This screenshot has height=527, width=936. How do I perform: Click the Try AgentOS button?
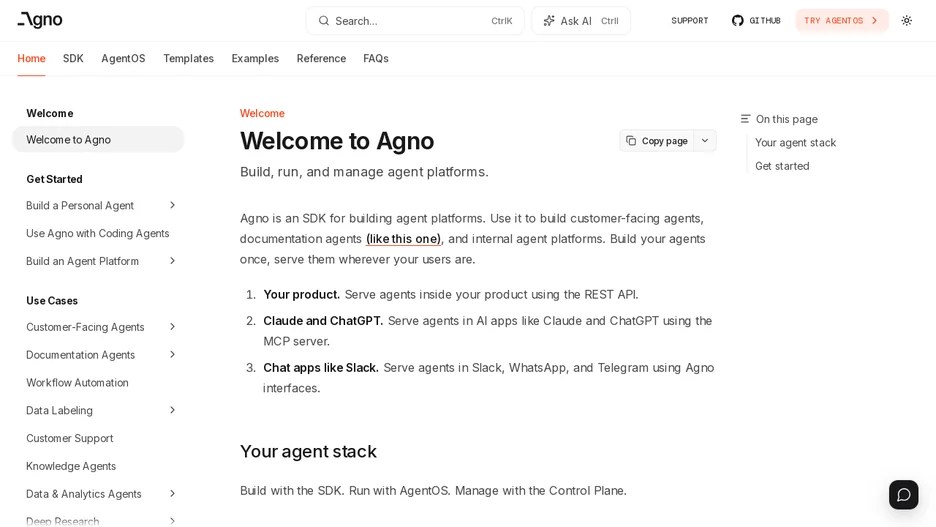tap(842, 20)
